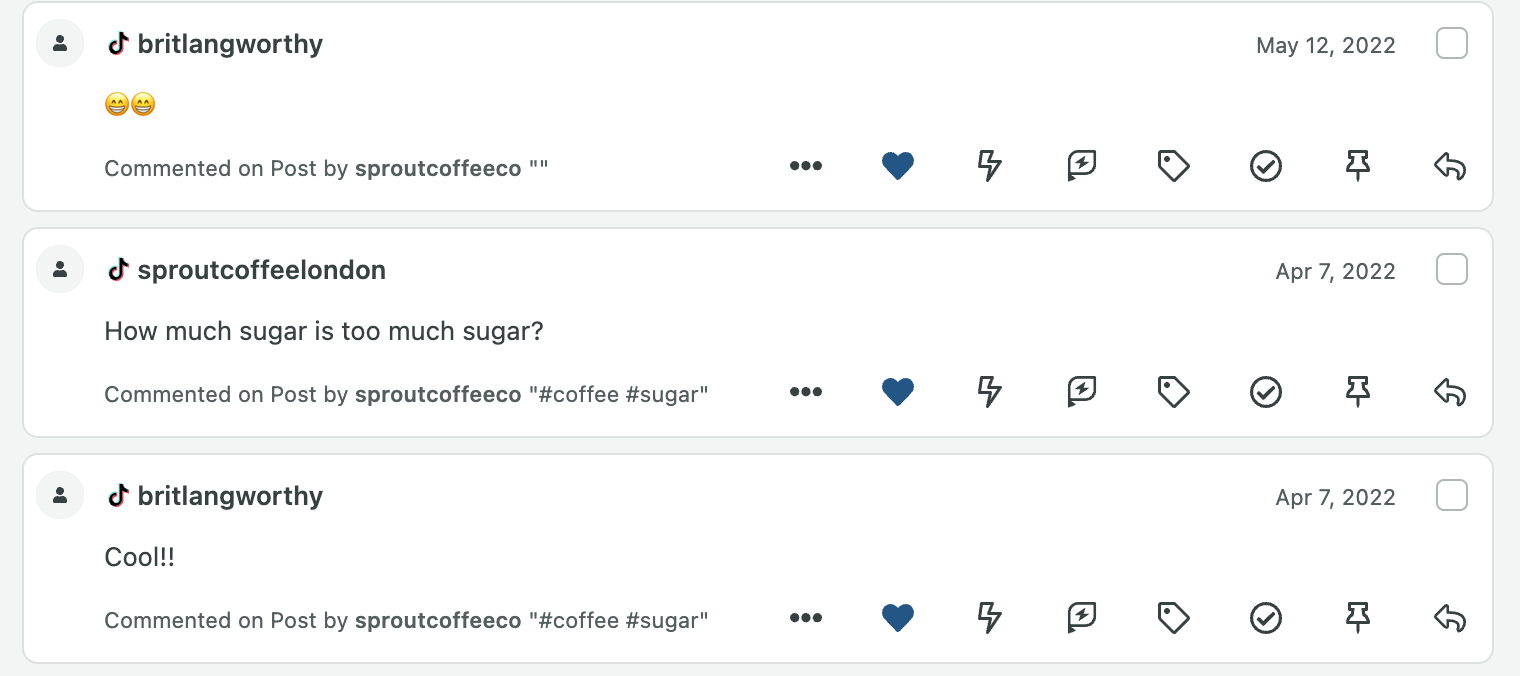Mark the sugar question comment as complete
Image resolution: width=1520 pixels, height=676 pixels.
(x=1266, y=392)
